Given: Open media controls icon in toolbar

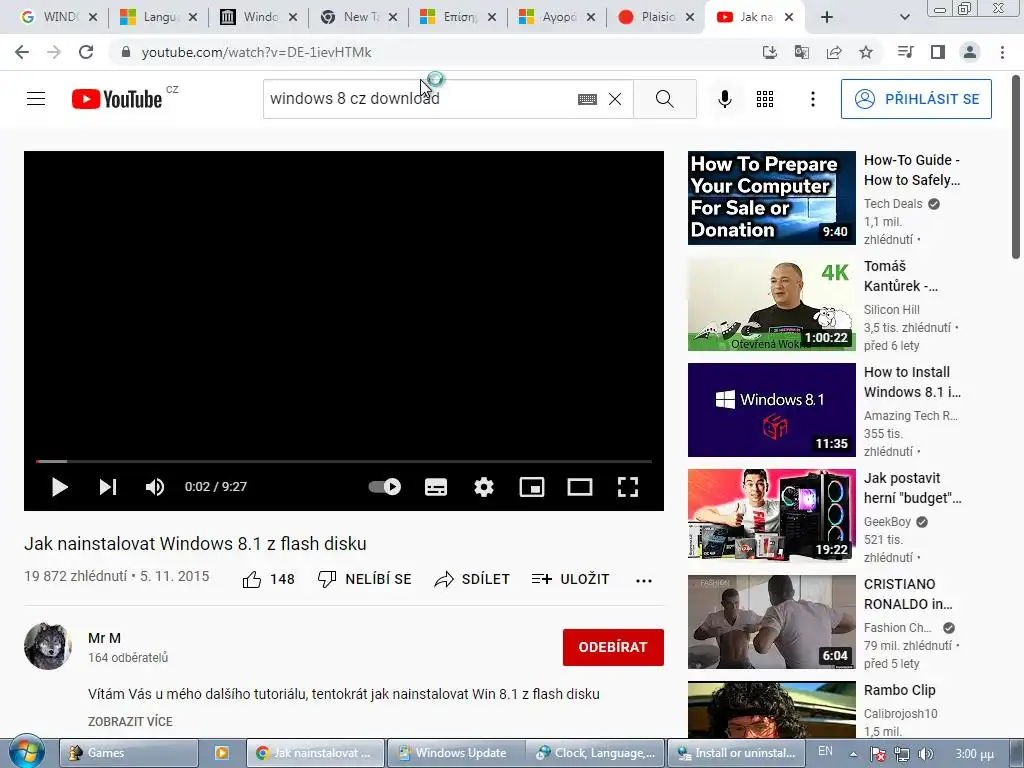Looking at the screenshot, I should [x=905, y=52].
